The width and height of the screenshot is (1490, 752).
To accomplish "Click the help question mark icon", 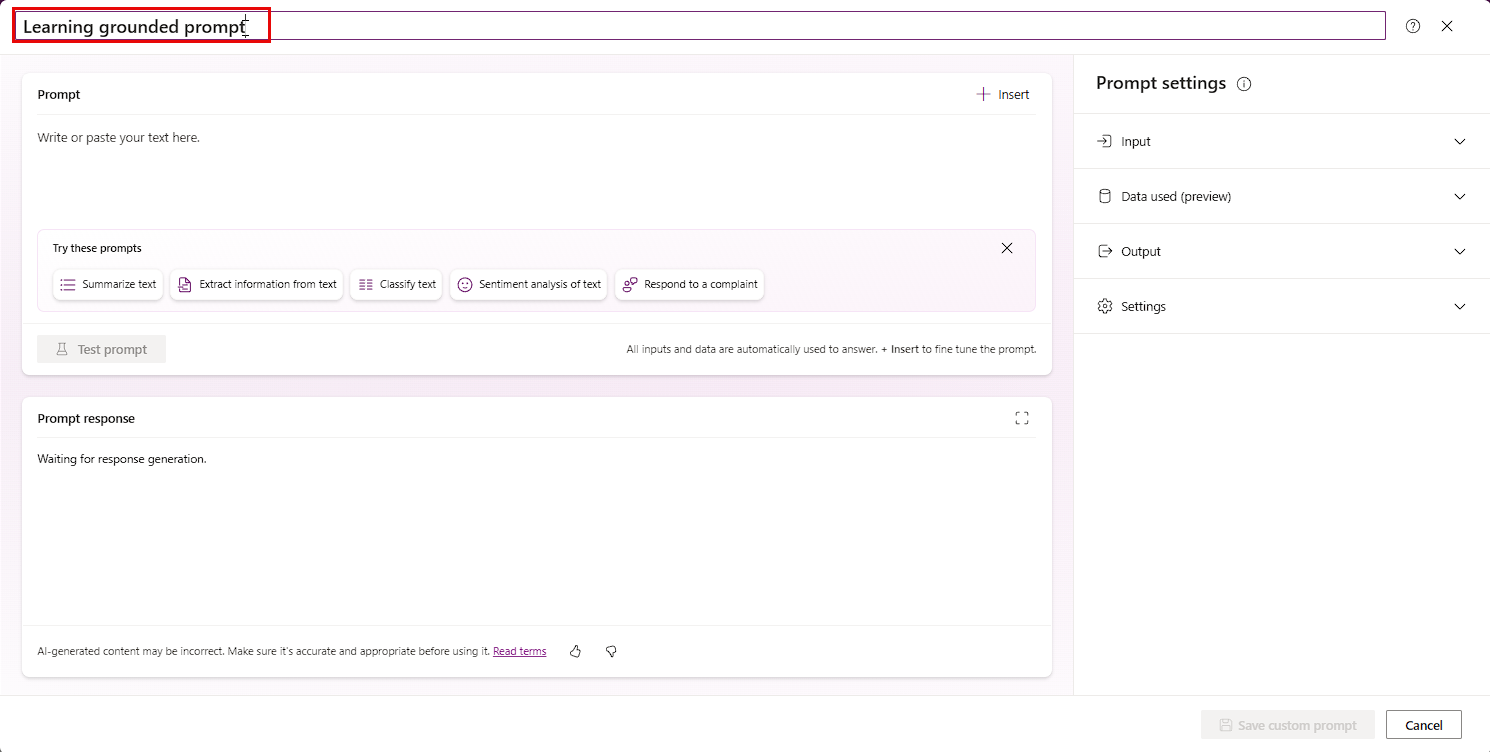I will click(x=1413, y=27).
